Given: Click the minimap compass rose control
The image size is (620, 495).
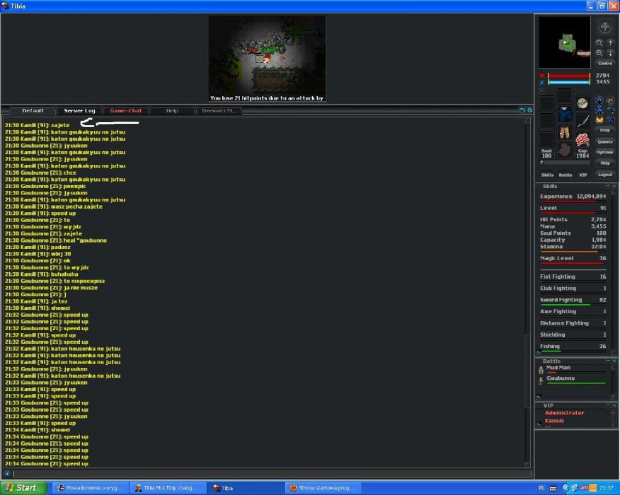Looking at the screenshot, I should 605,27.
